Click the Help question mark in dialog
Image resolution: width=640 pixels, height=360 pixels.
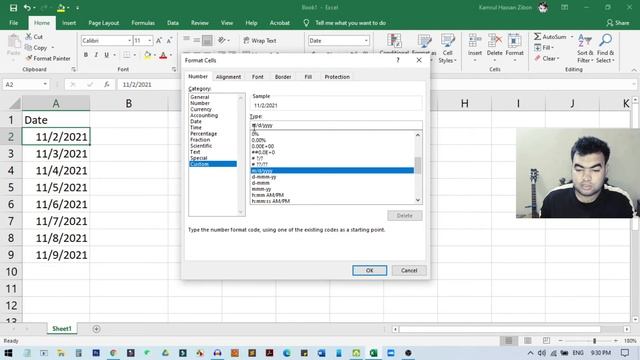click(398, 60)
